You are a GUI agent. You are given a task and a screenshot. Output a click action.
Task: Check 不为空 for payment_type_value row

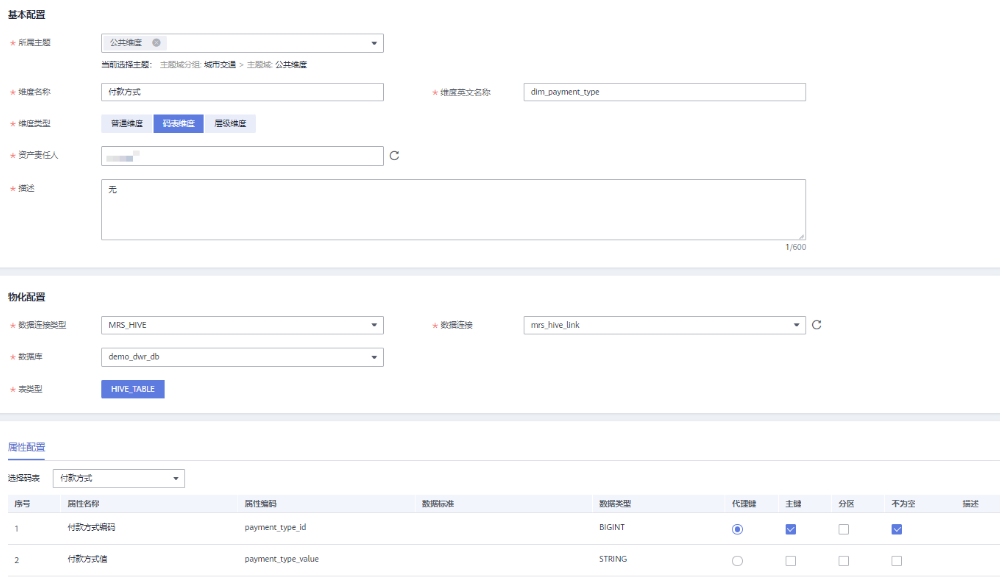pyautogui.click(x=897, y=561)
